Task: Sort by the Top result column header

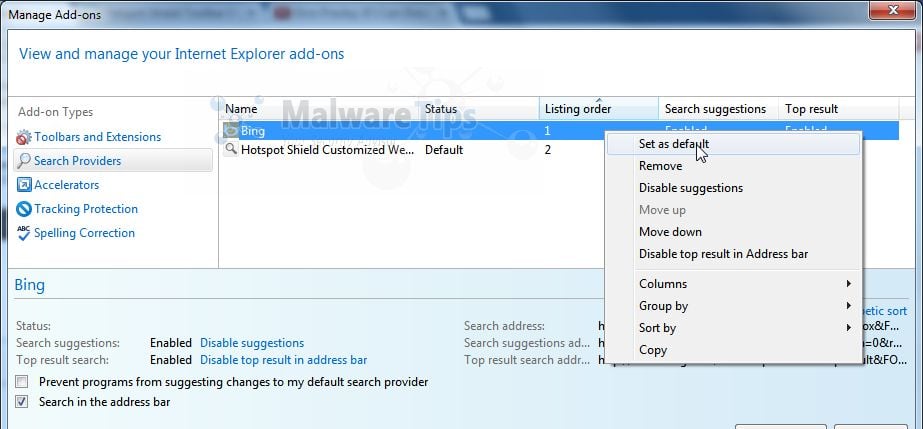Action: pos(839,109)
